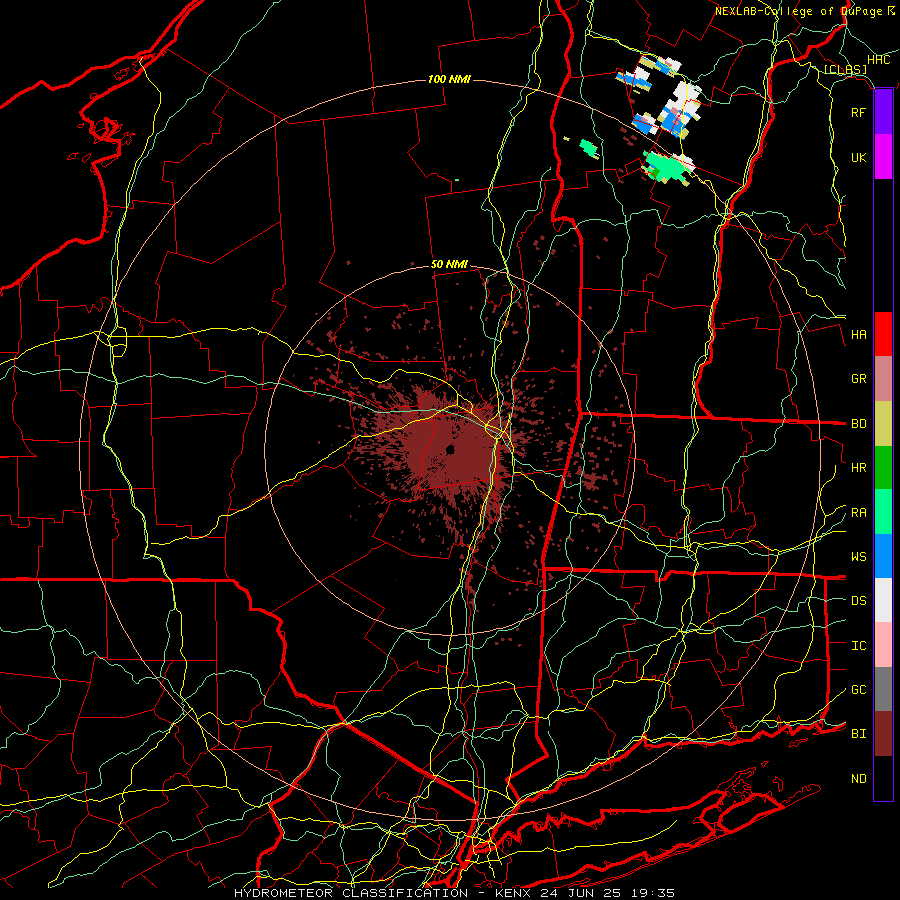Click the RF purple legend swatch

pyautogui.click(x=883, y=112)
